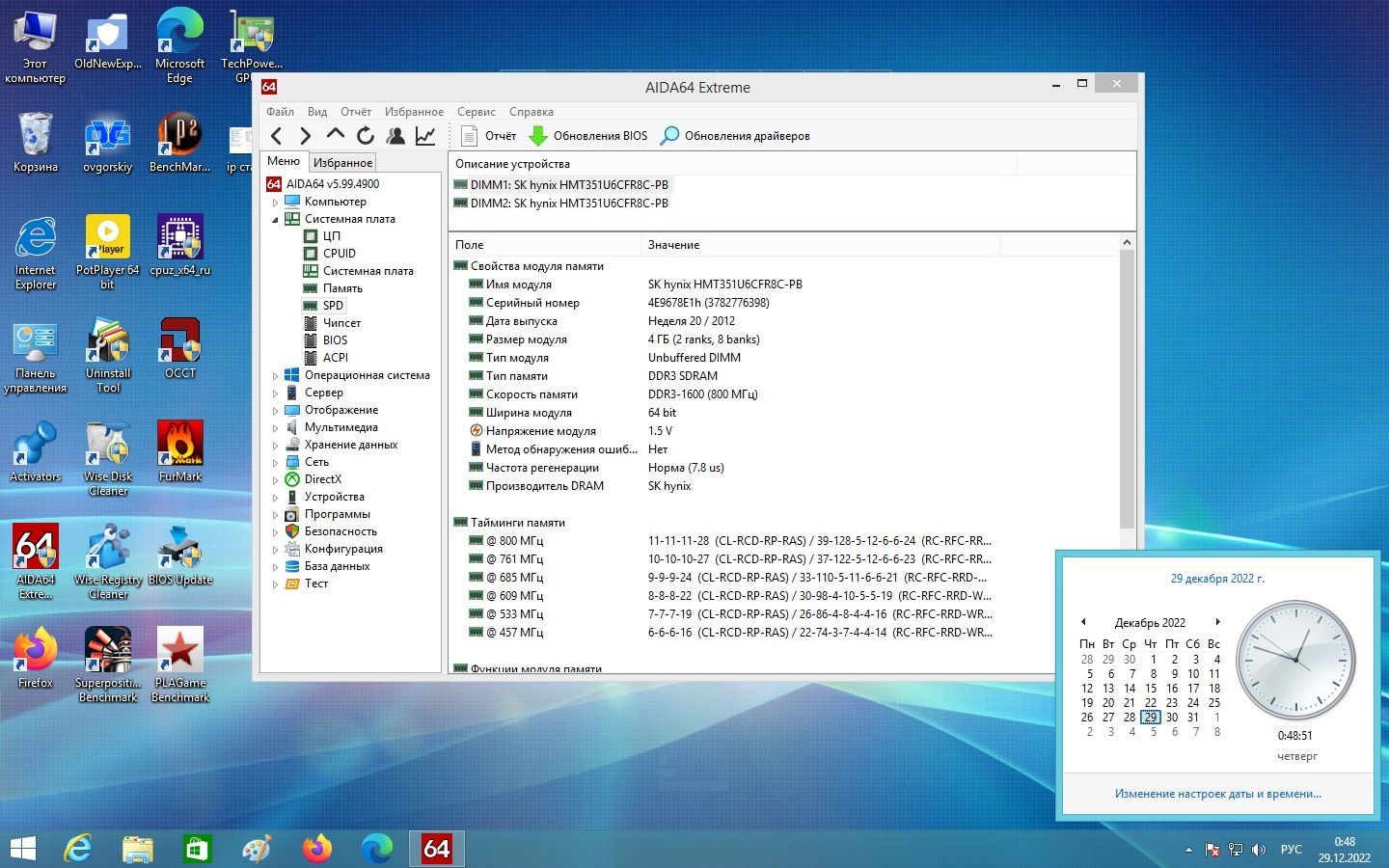1389x868 pixels.
Task: Open the Корзина recycle bin icon
Action: [x=36, y=142]
